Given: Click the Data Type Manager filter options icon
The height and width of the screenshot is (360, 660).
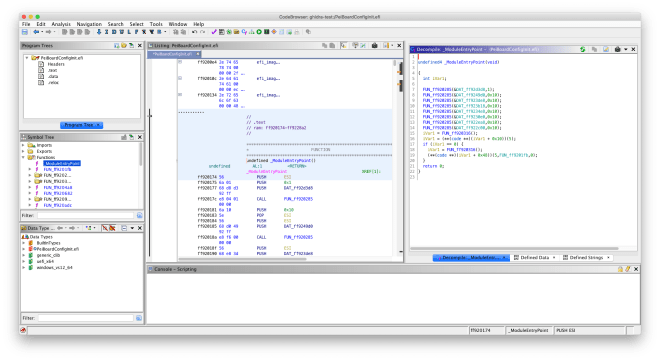Looking at the screenshot, I should (139, 318).
